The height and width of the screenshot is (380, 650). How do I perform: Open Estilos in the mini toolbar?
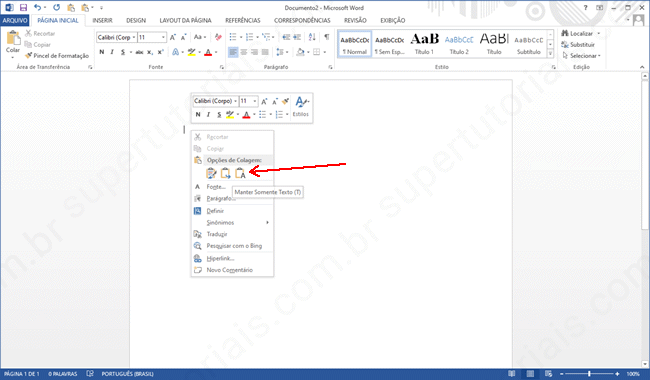[301, 107]
